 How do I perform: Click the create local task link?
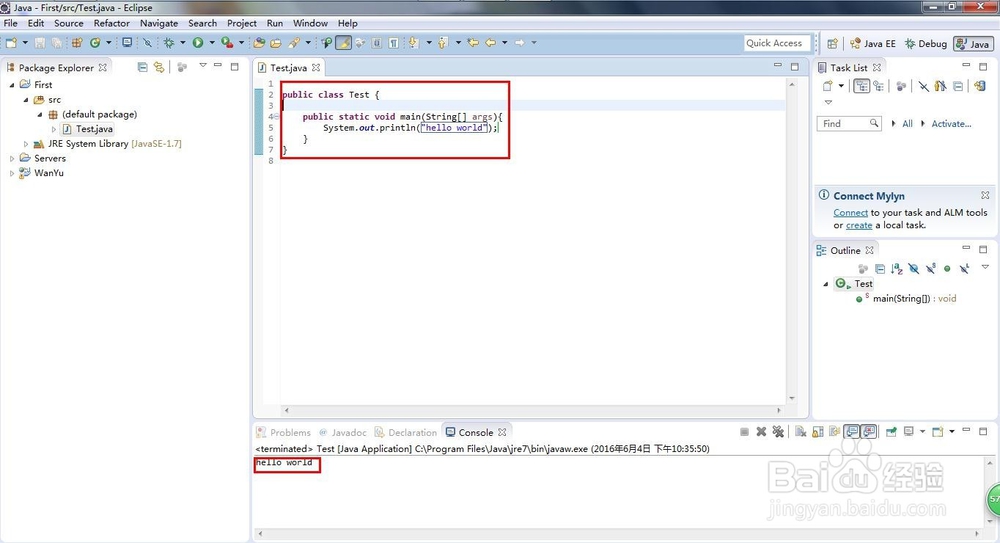coord(859,225)
